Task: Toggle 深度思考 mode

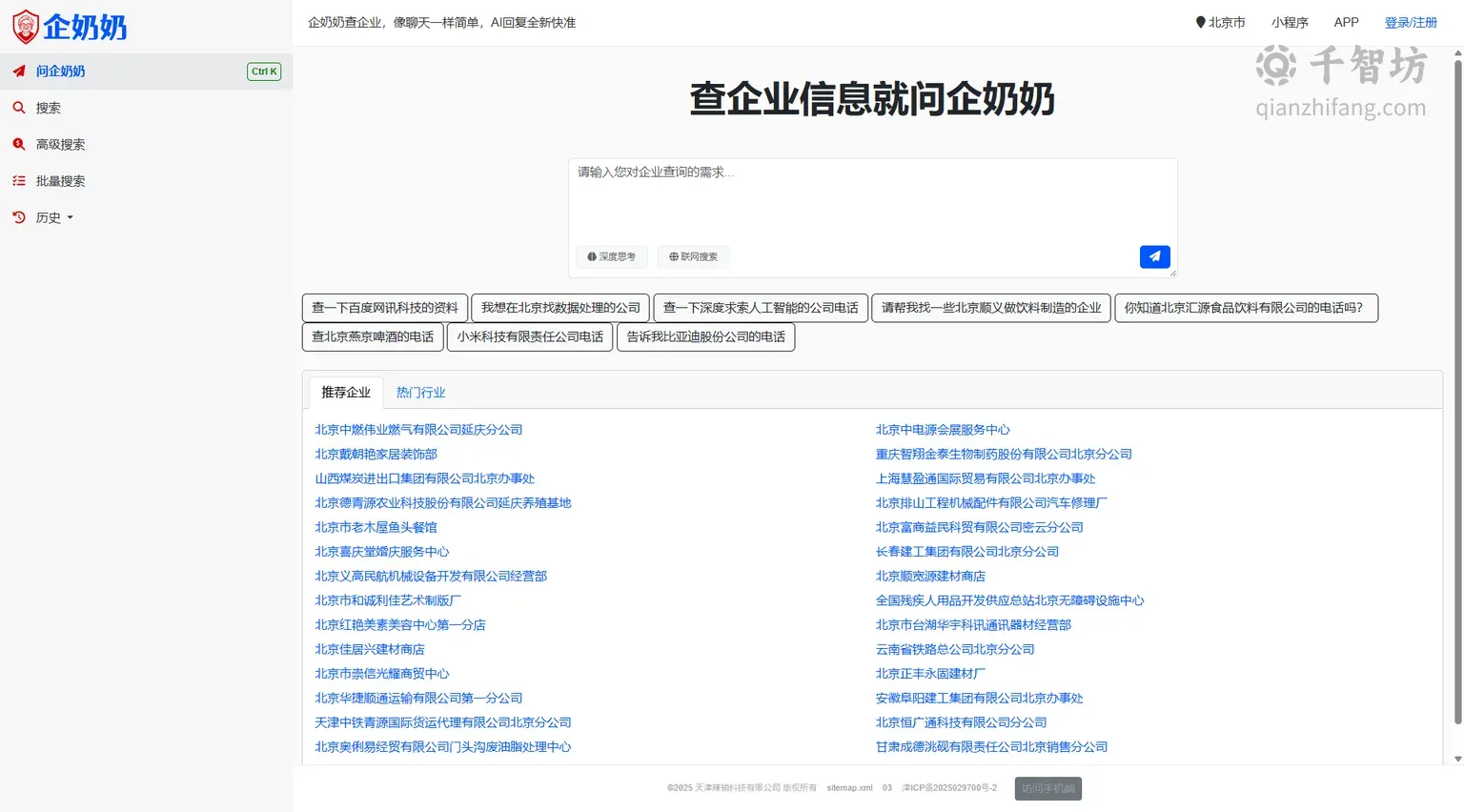Action: point(611,256)
